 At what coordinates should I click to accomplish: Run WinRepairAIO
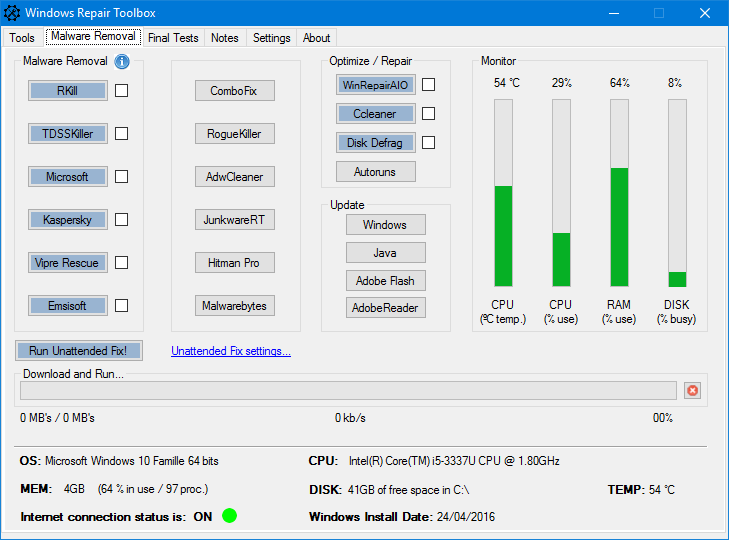click(x=376, y=85)
